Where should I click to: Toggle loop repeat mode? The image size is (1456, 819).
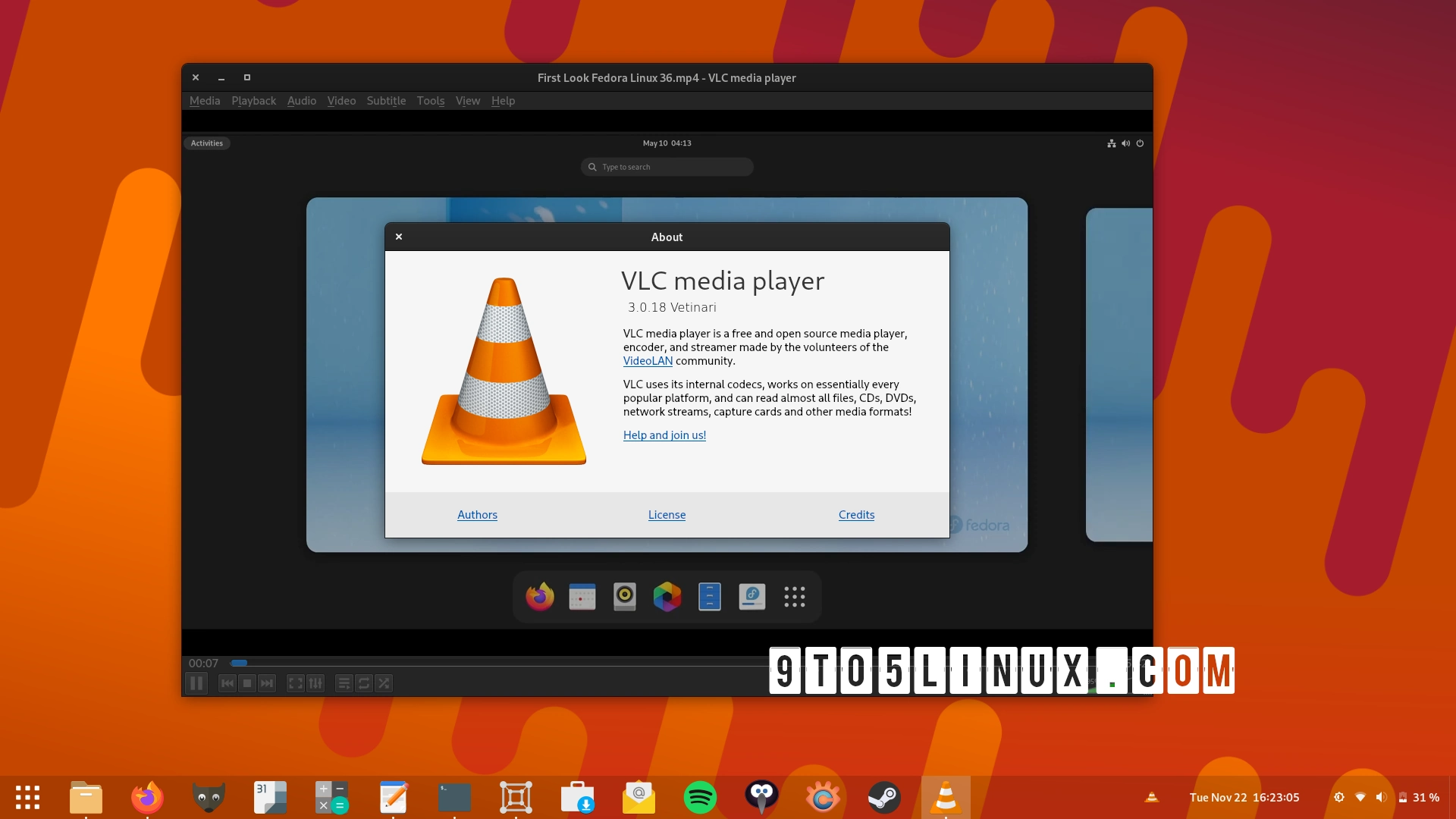[364, 683]
